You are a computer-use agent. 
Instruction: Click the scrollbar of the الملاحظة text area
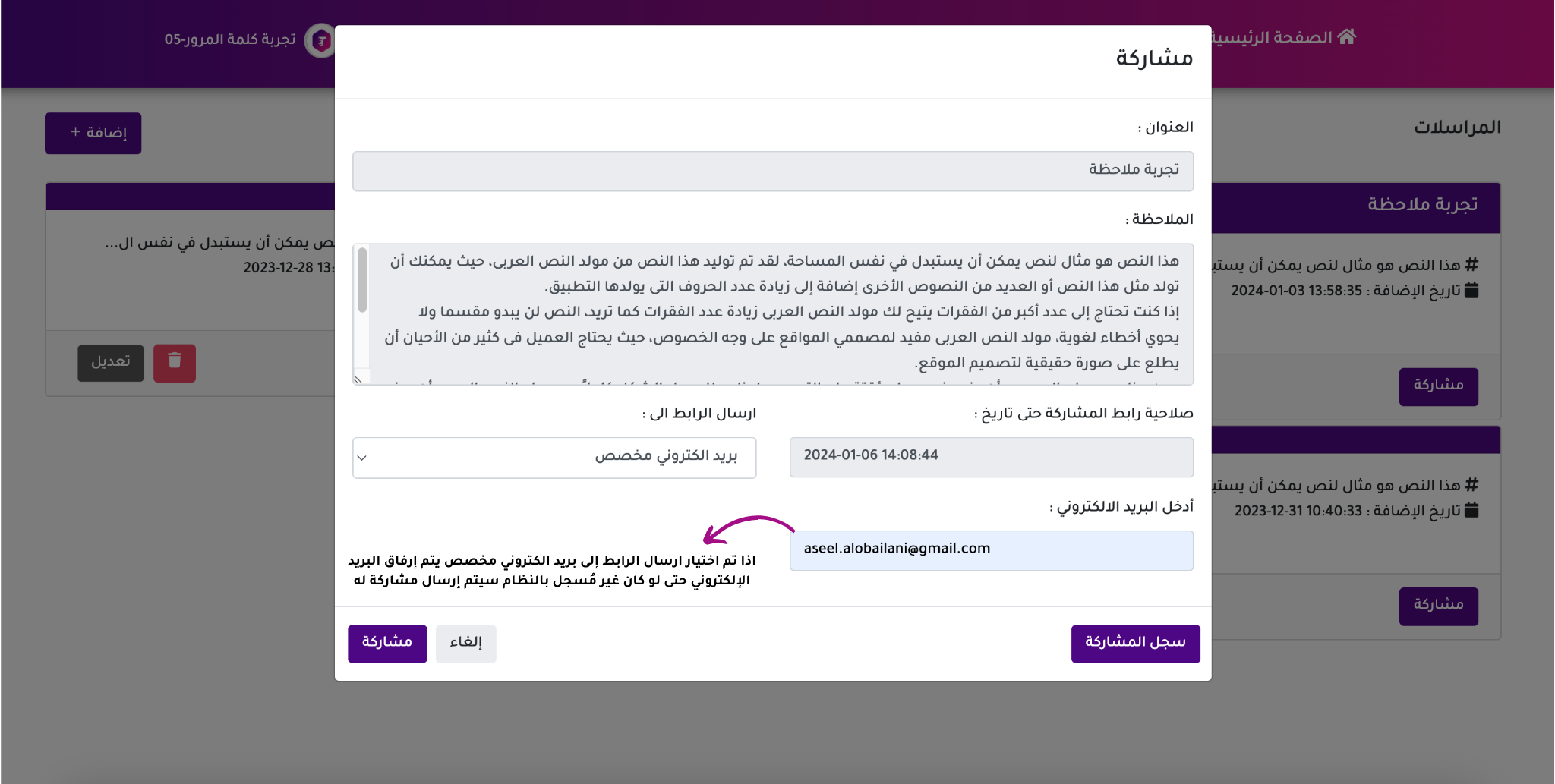click(362, 279)
